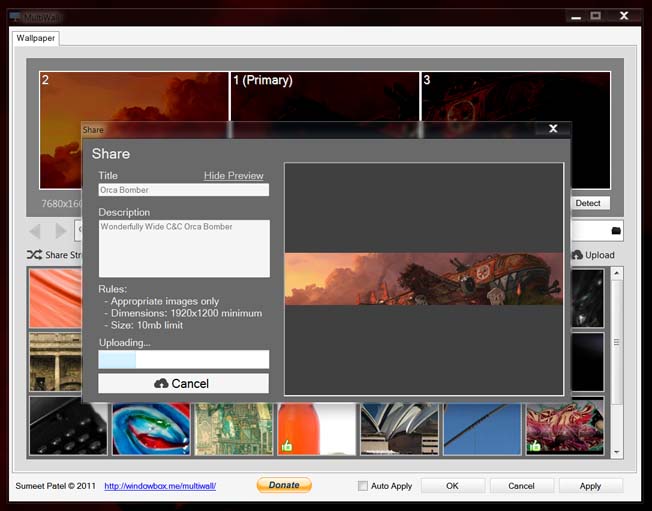Minimize the MultiWall window

(576, 17)
